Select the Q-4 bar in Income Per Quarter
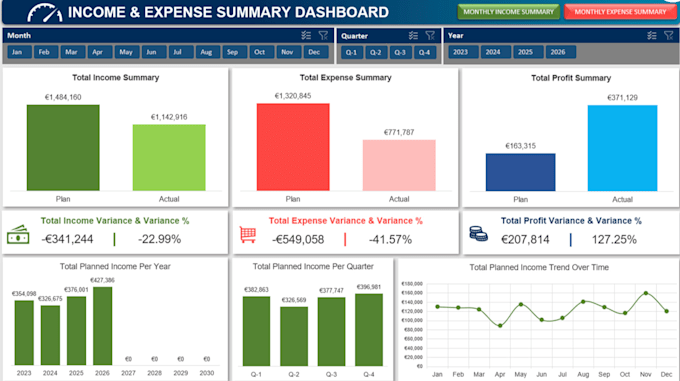680x381 pixels. click(x=369, y=330)
